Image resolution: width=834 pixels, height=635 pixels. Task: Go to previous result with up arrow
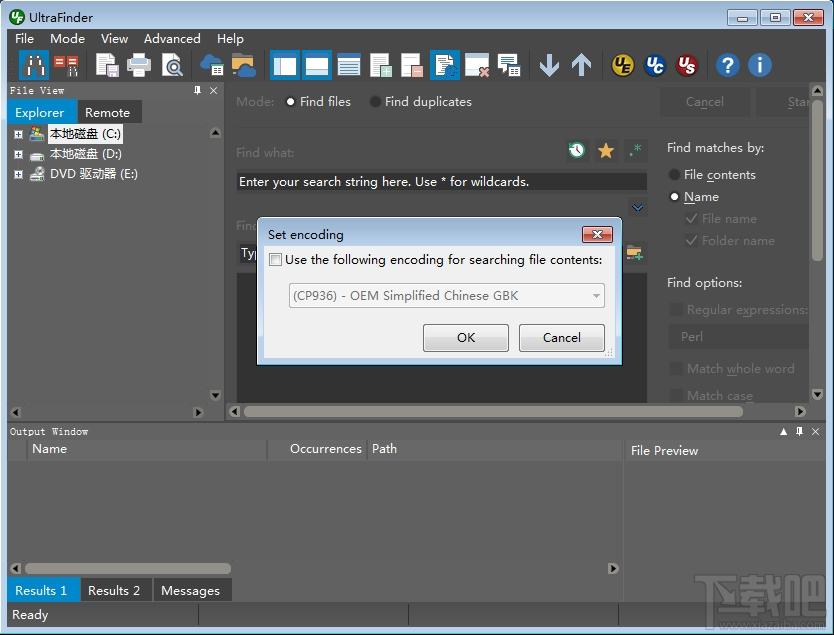point(581,65)
